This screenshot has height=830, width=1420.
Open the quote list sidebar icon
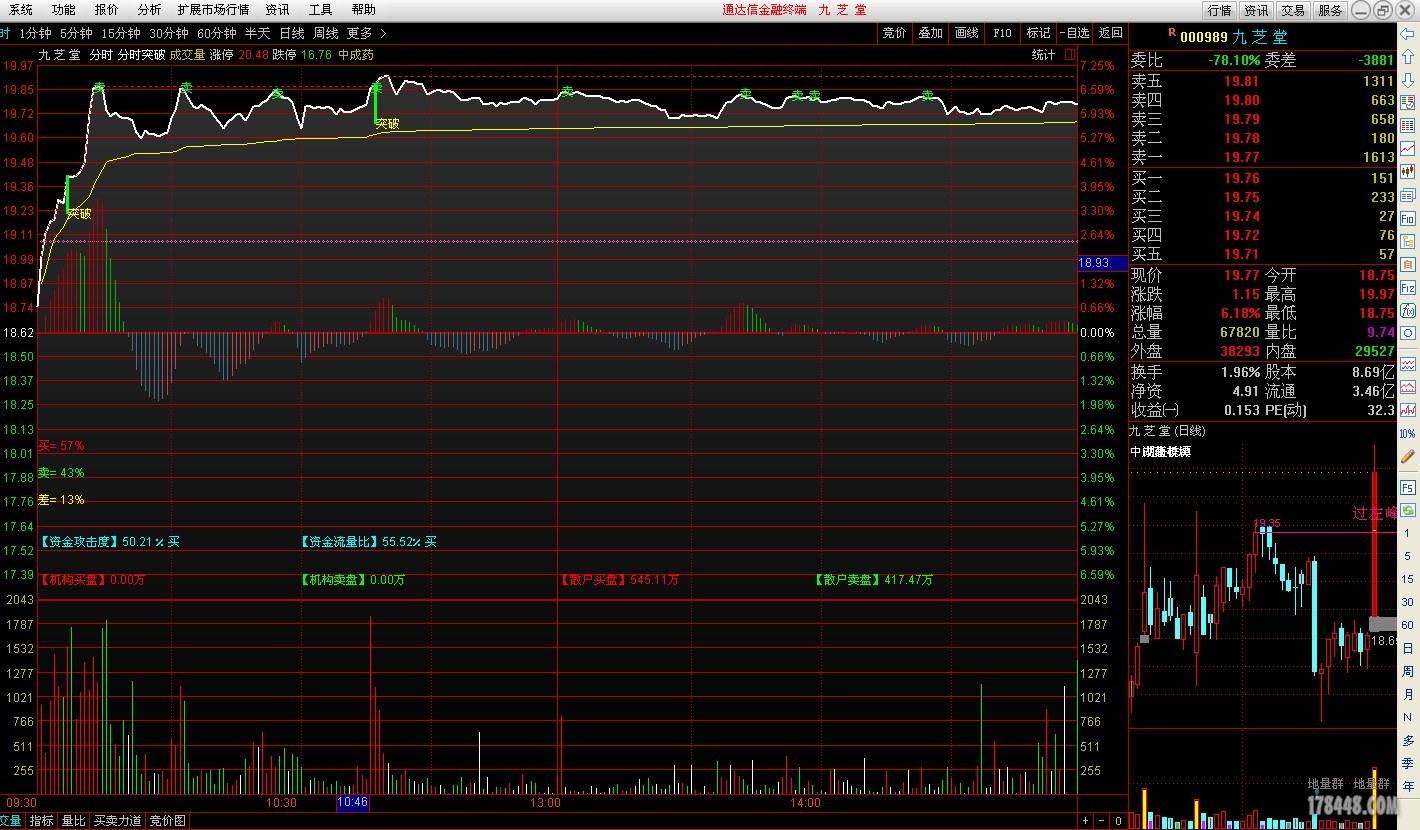(x=1408, y=101)
